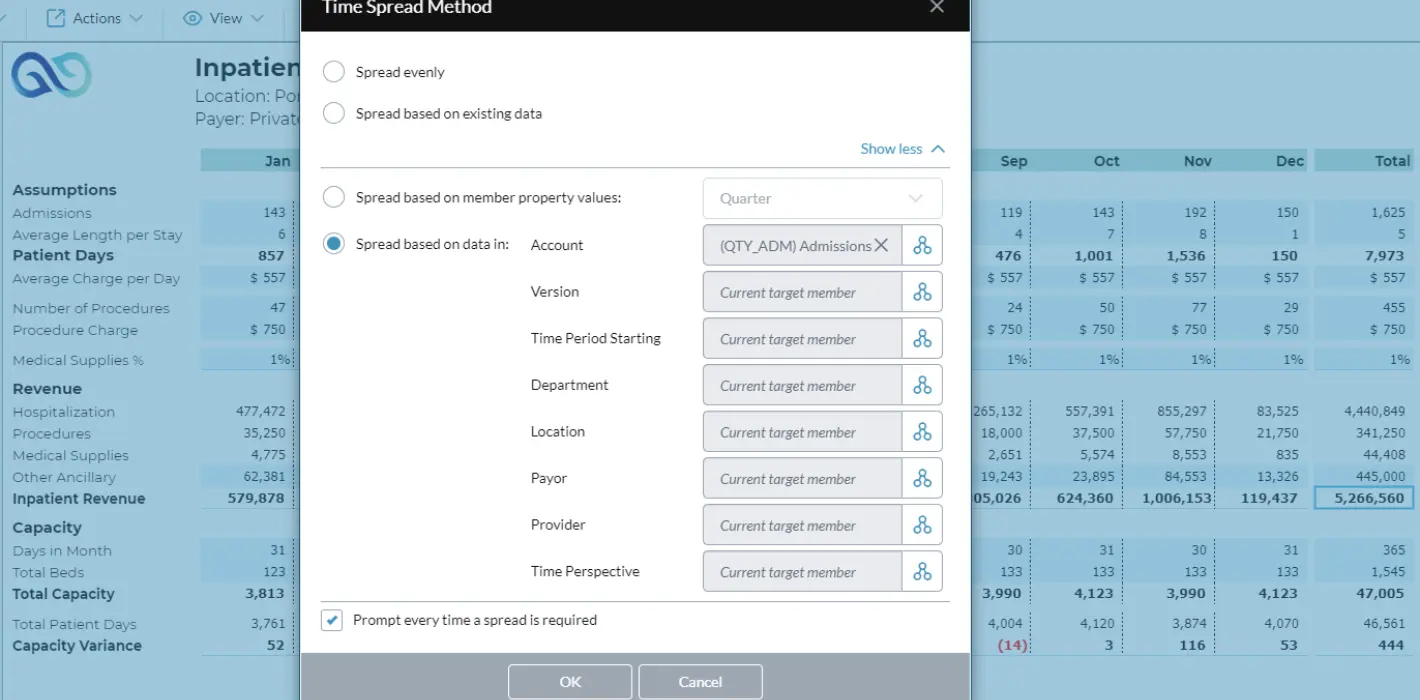Click Total Capacity Total value 47,005
The width and height of the screenshot is (1420, 700).
pos(1381,594)
